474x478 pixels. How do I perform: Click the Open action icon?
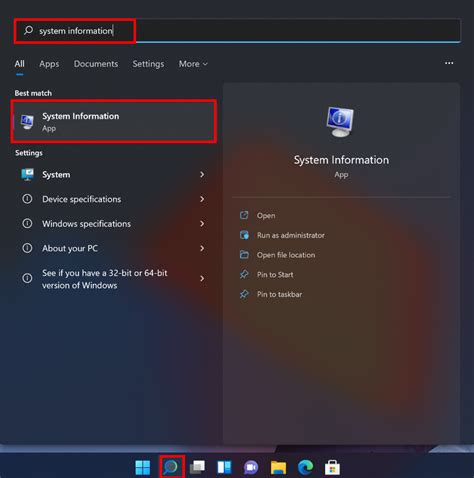pos(244,215)
